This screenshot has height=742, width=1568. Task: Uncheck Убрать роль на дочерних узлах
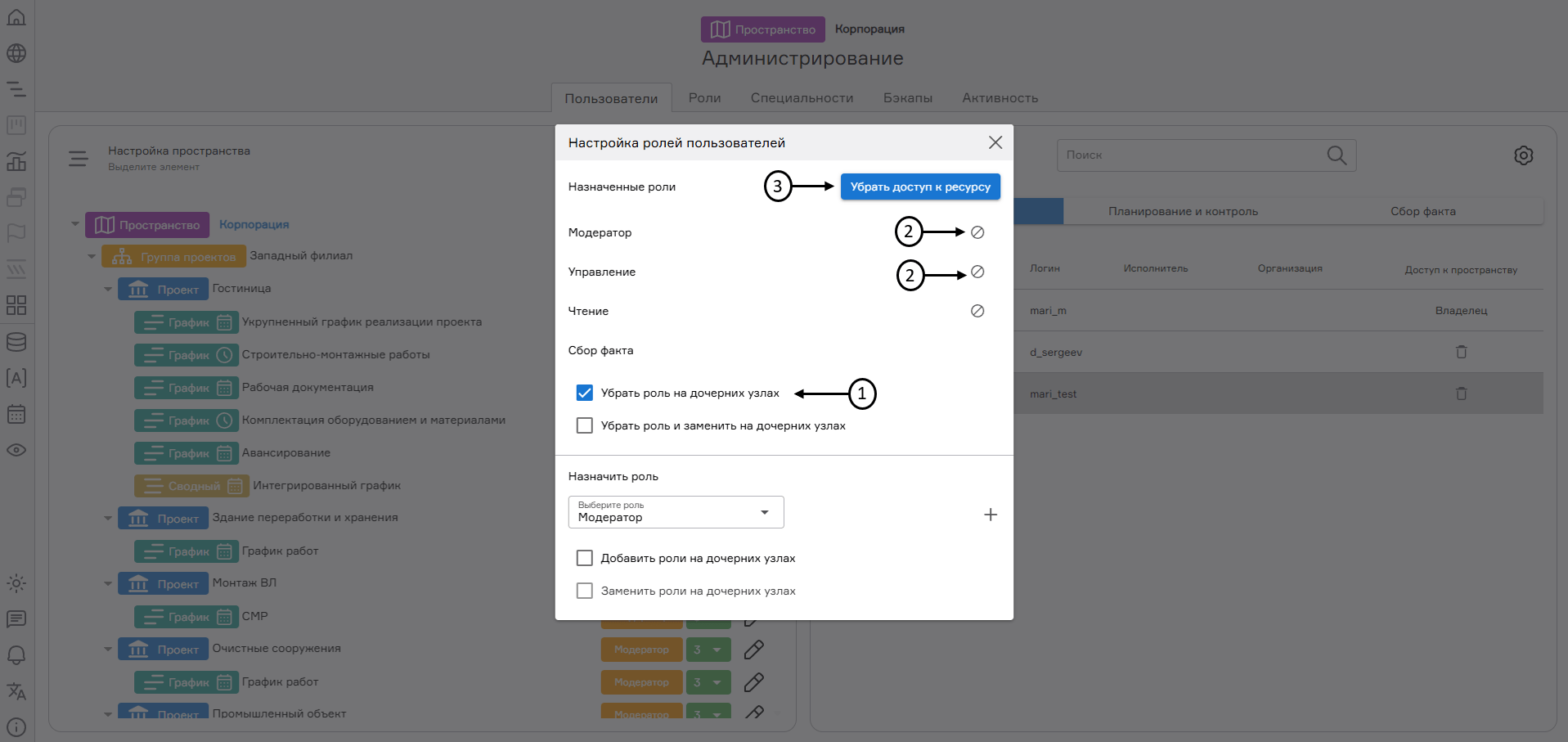click(x=584, y=393)
